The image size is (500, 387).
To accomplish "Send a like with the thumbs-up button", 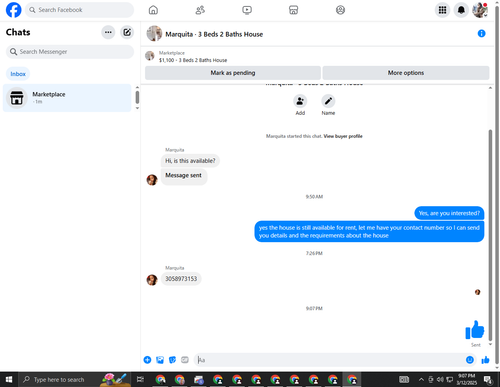I will (x=485, y=360).
